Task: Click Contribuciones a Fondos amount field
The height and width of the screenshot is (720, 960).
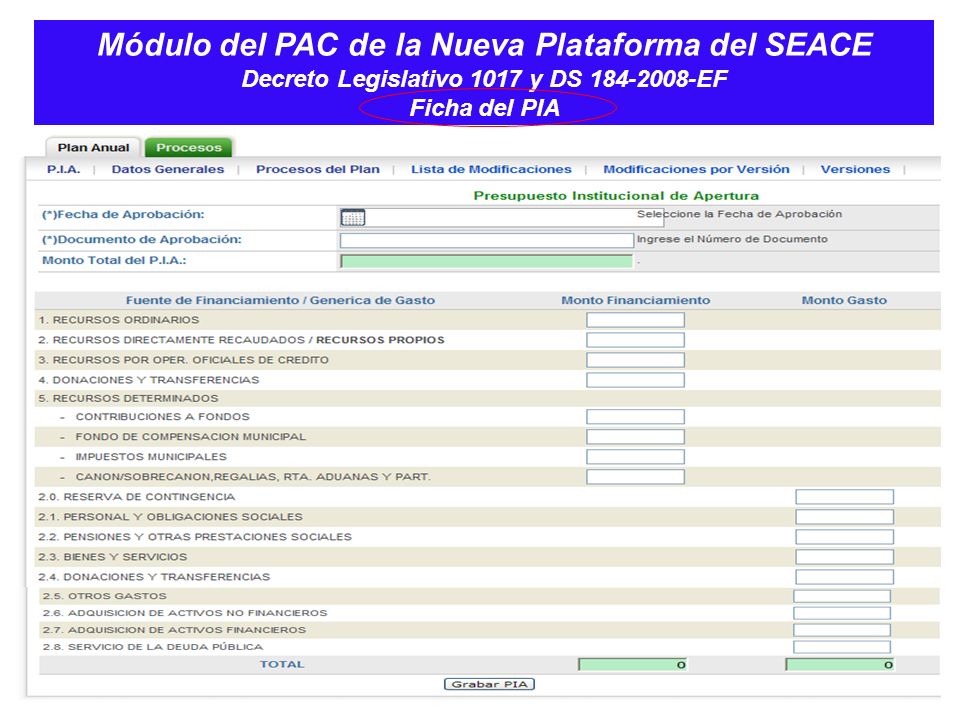Action: coord(636,417)
